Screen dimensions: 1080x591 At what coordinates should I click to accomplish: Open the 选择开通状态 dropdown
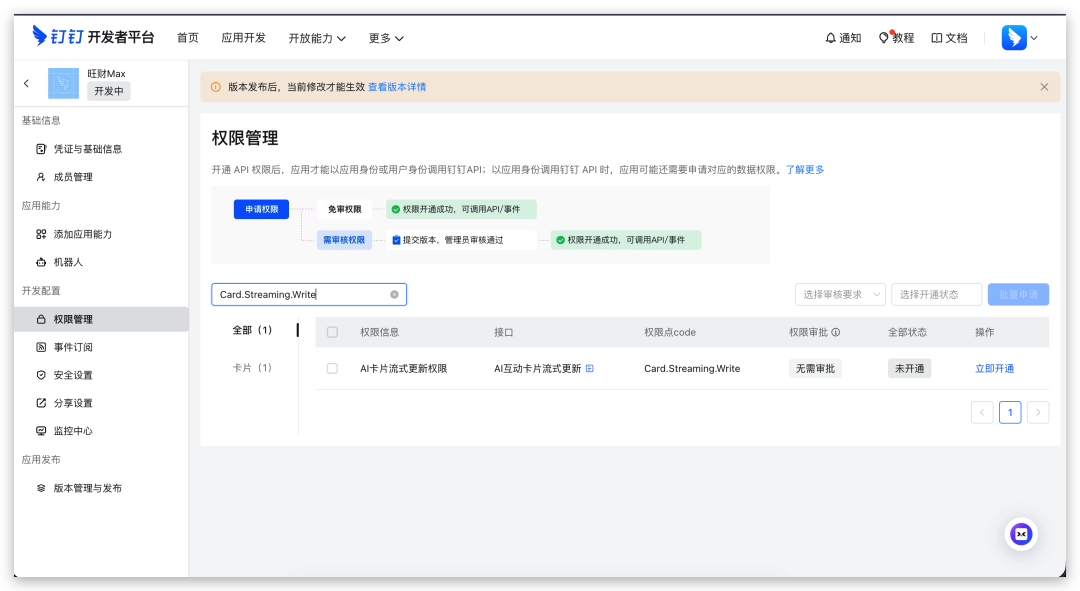click(936, 295)
